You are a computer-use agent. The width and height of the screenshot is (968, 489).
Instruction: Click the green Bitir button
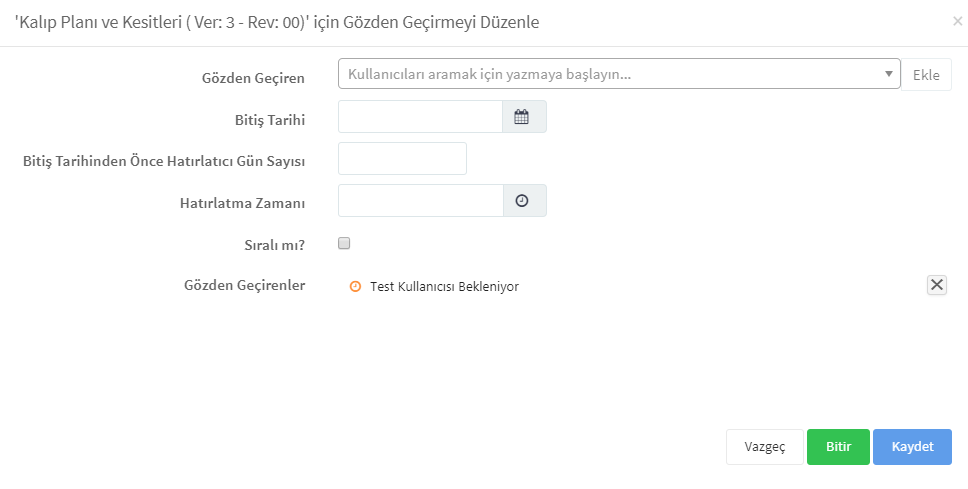tap(838, 447)
